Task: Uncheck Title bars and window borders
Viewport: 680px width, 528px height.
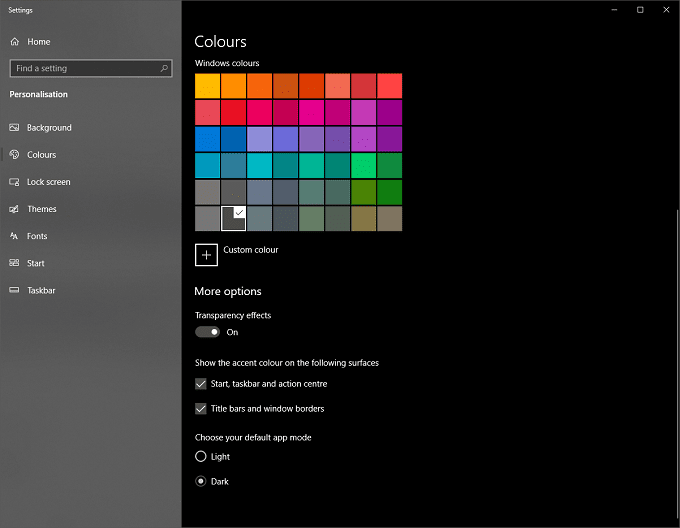Action: coord(201,409)
